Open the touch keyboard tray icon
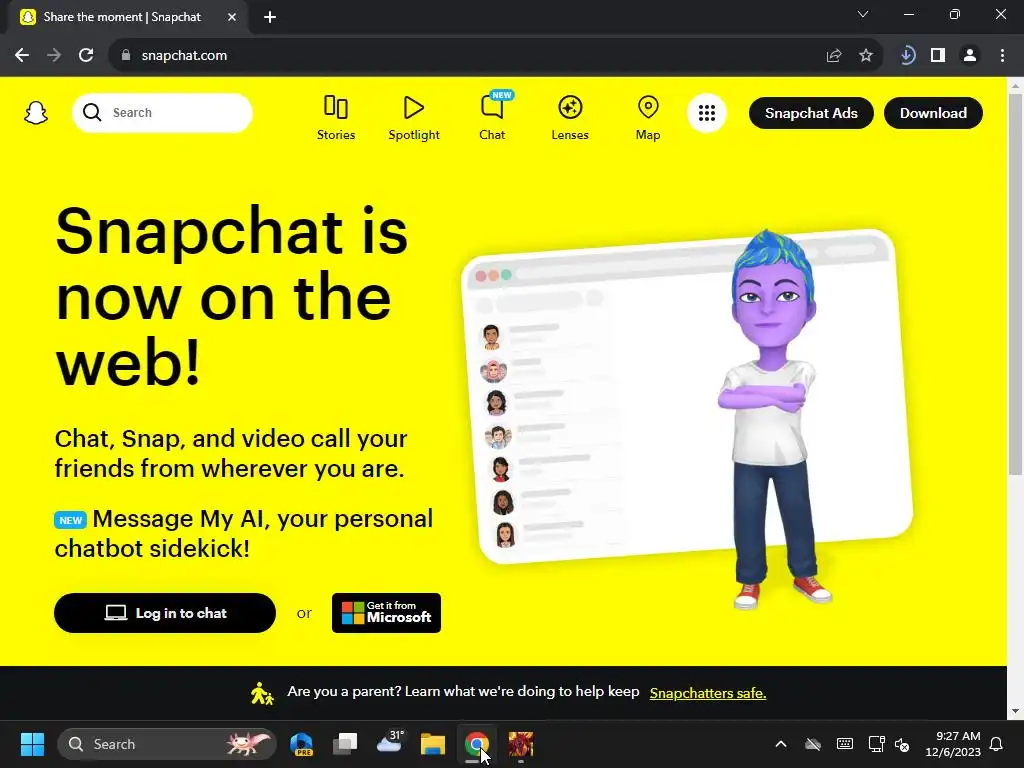Image resolution: width=1024 pixels, height=768 pixels. point(844,744)
